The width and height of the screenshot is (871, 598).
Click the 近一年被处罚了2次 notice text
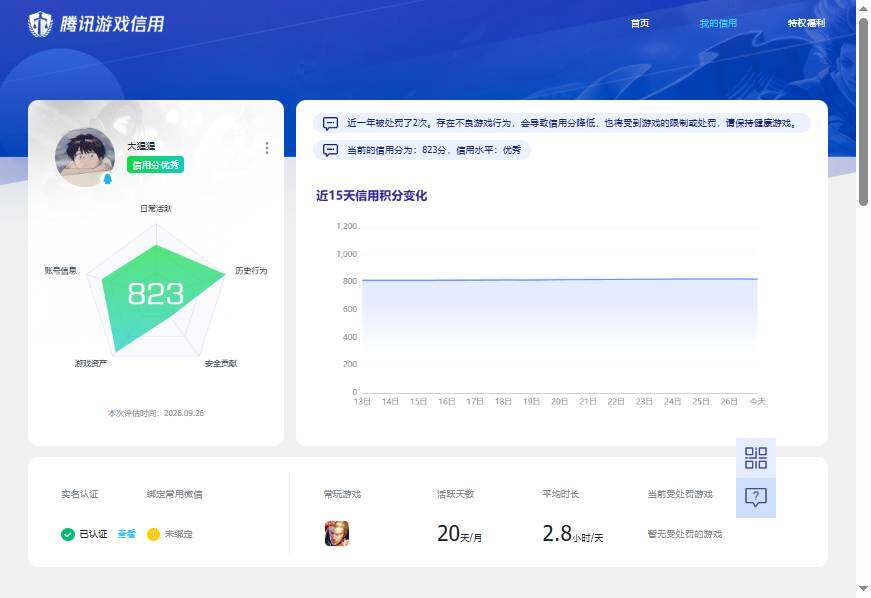[572, 123]
